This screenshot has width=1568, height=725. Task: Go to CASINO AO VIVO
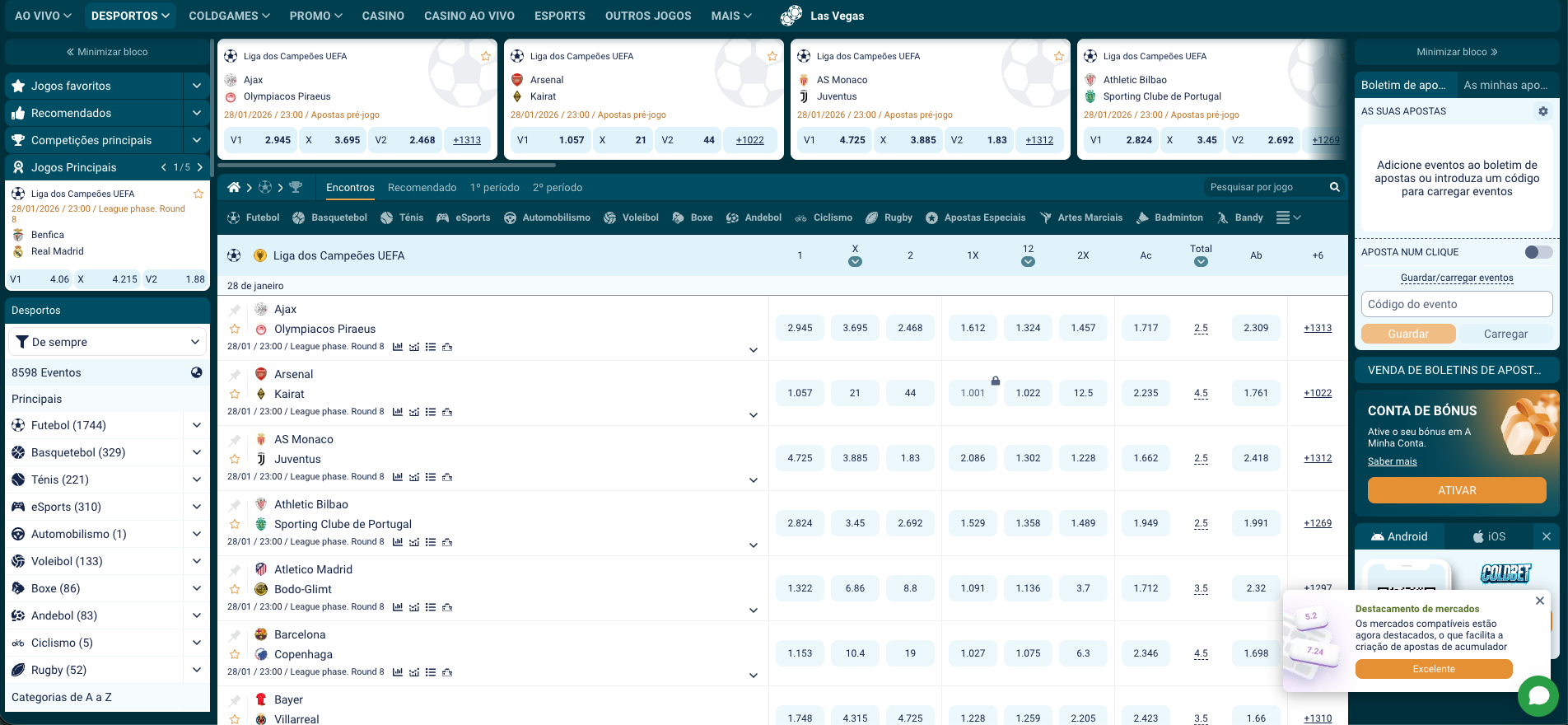click(469, 16)
